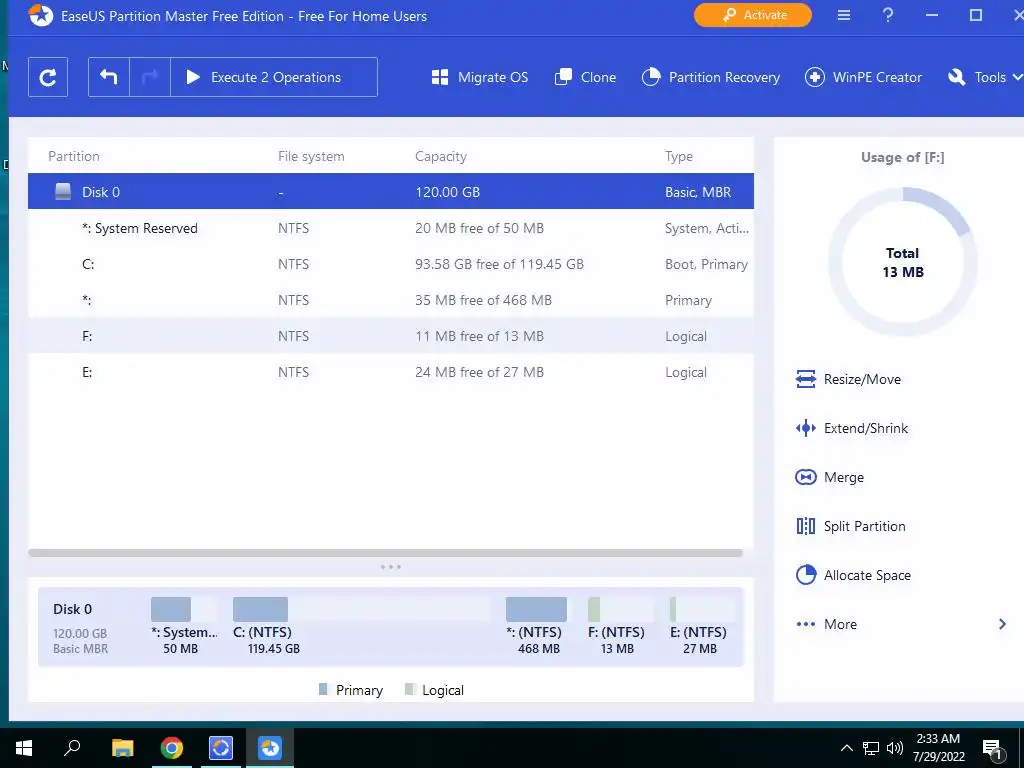Screen dimensions: 1024x768
Task: Select the 468 MB unnamed partition row
Action: [391, 300]
